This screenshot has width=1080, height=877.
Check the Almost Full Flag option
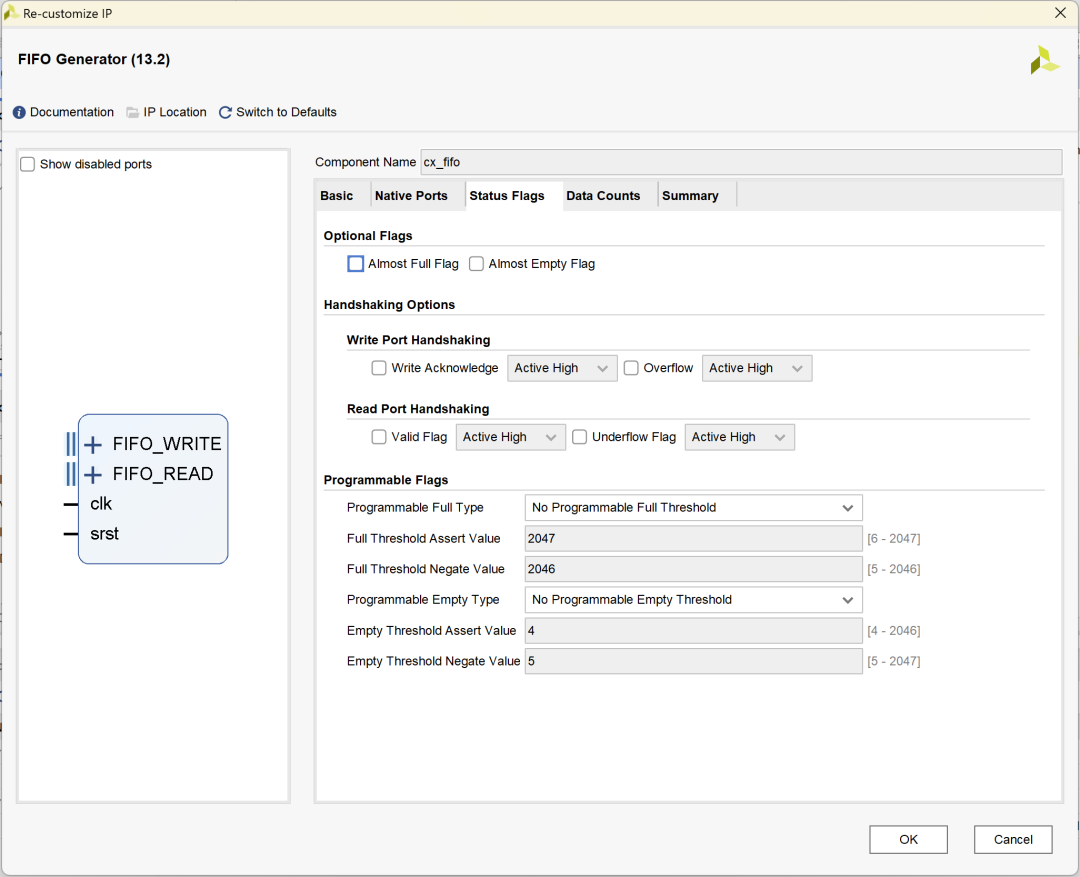click(355, 264)
